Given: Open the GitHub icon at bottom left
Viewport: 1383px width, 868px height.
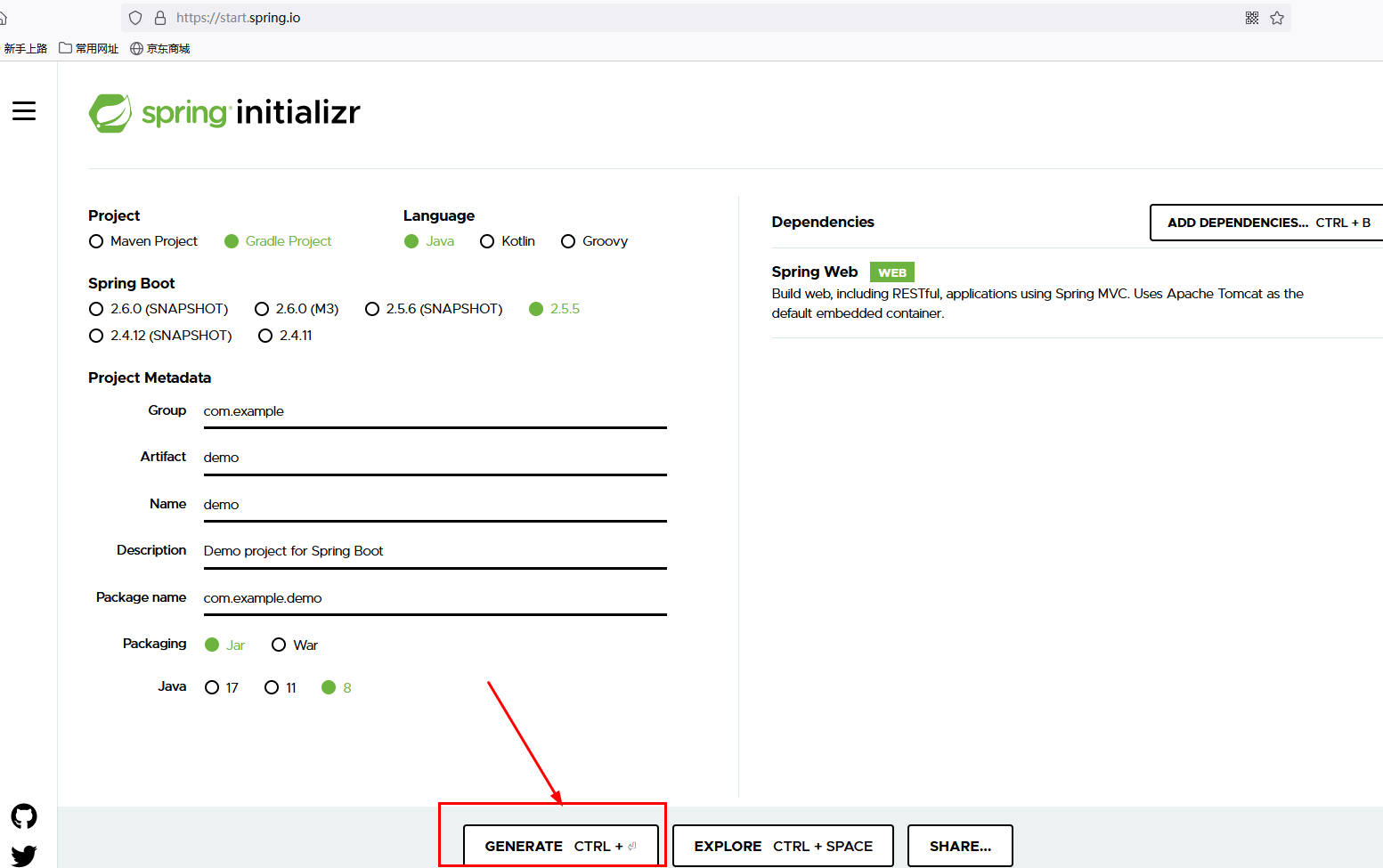Looking at the screenshot, I should (x=23, y=815).
